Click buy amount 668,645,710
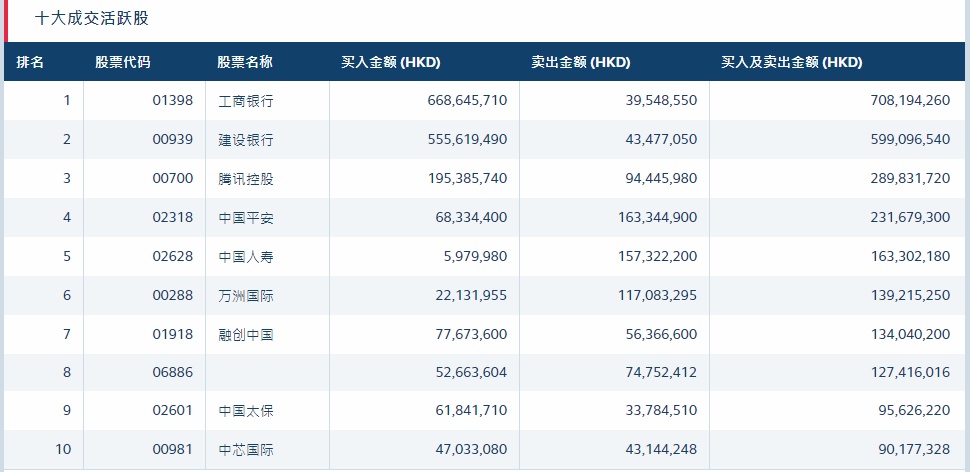The height and width of the screenshot is (472, 970). (467, 100)
